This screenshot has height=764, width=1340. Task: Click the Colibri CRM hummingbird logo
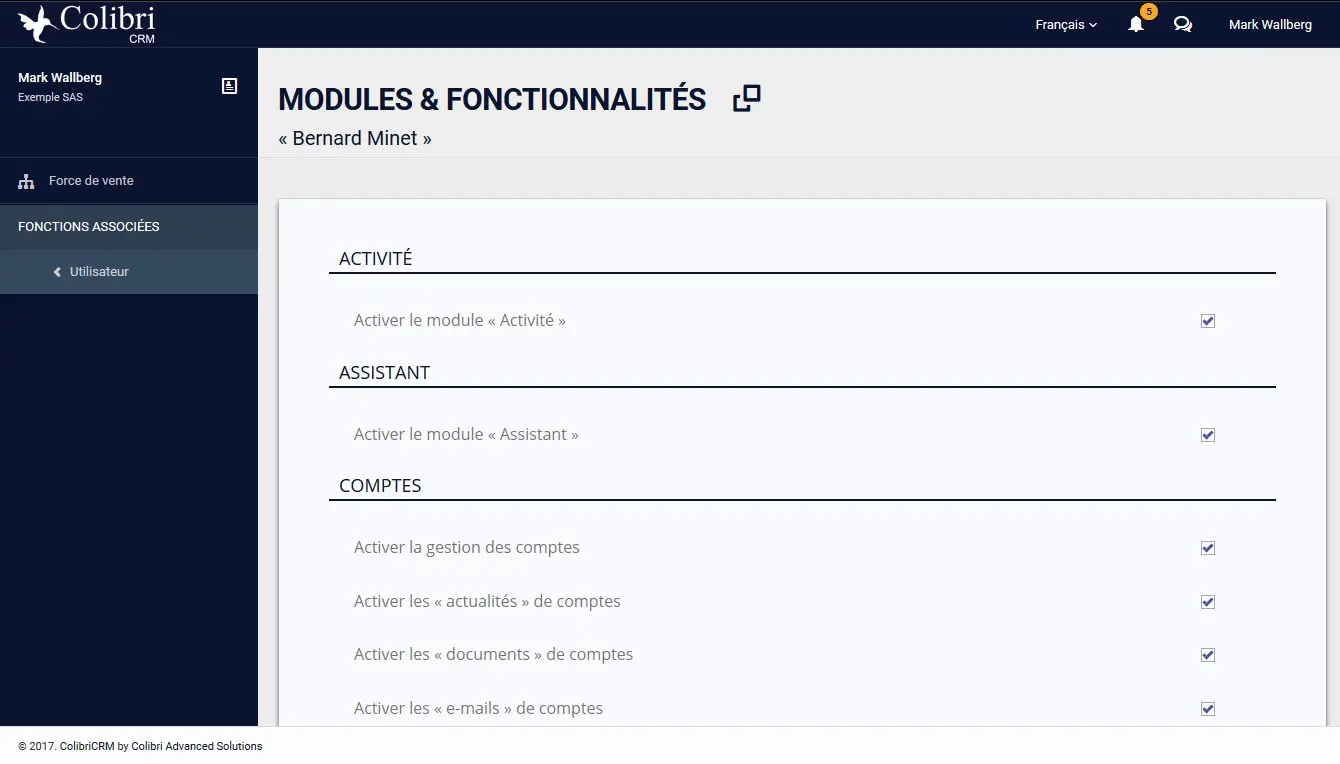pyautogui.click(x=37, y=24)
